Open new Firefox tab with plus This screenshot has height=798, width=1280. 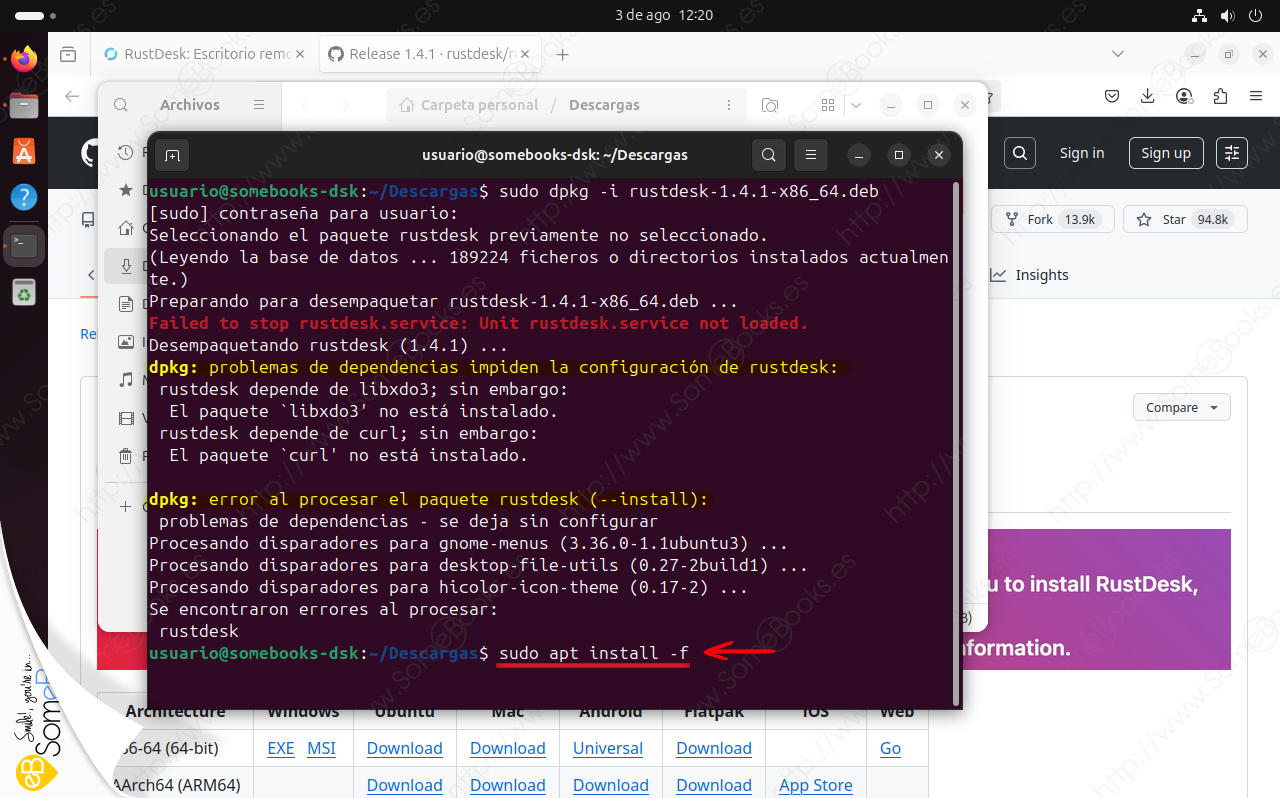tap(563, 54)
